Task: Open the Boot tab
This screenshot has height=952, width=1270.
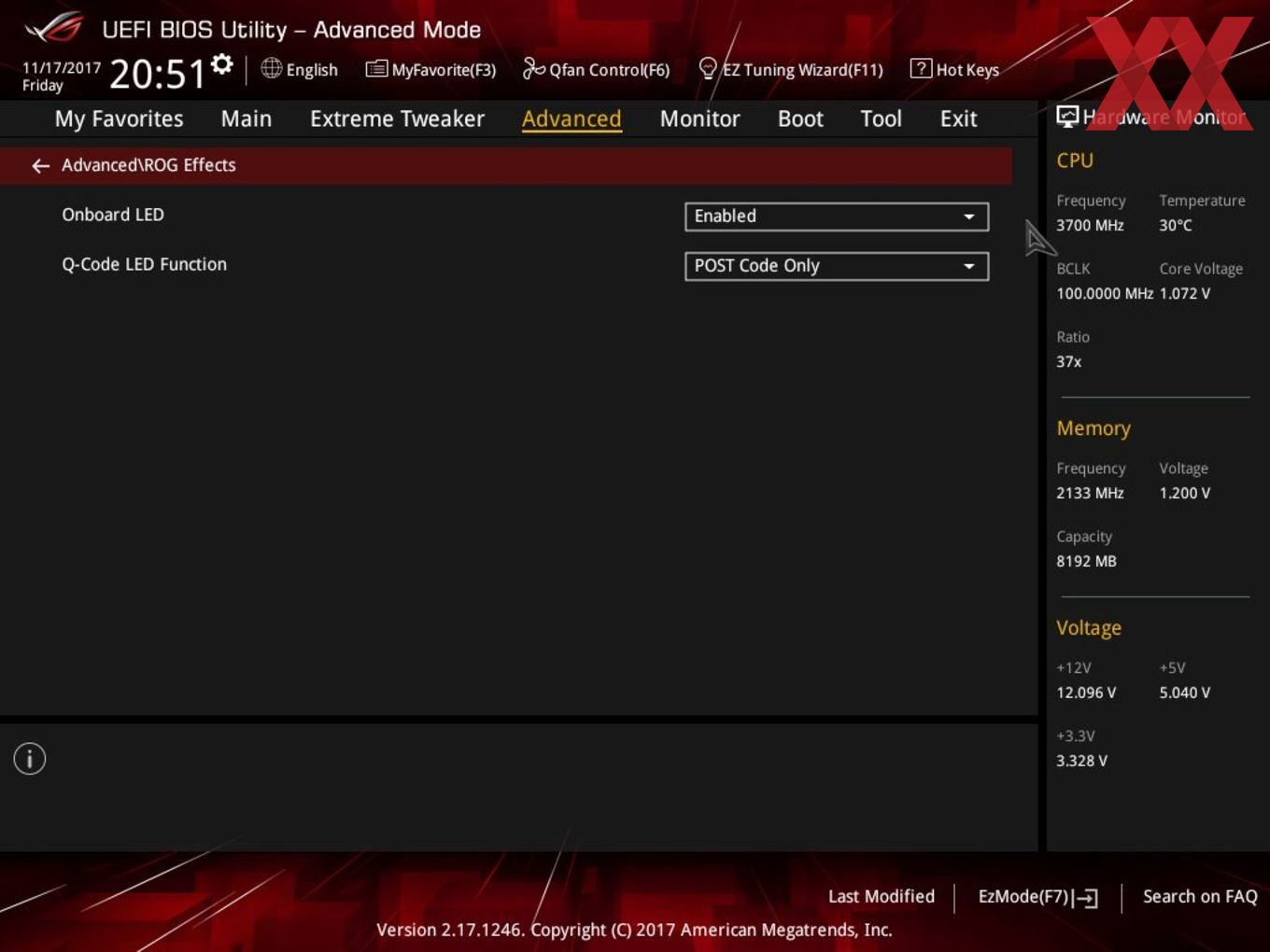Action: [x=800, y=119]
